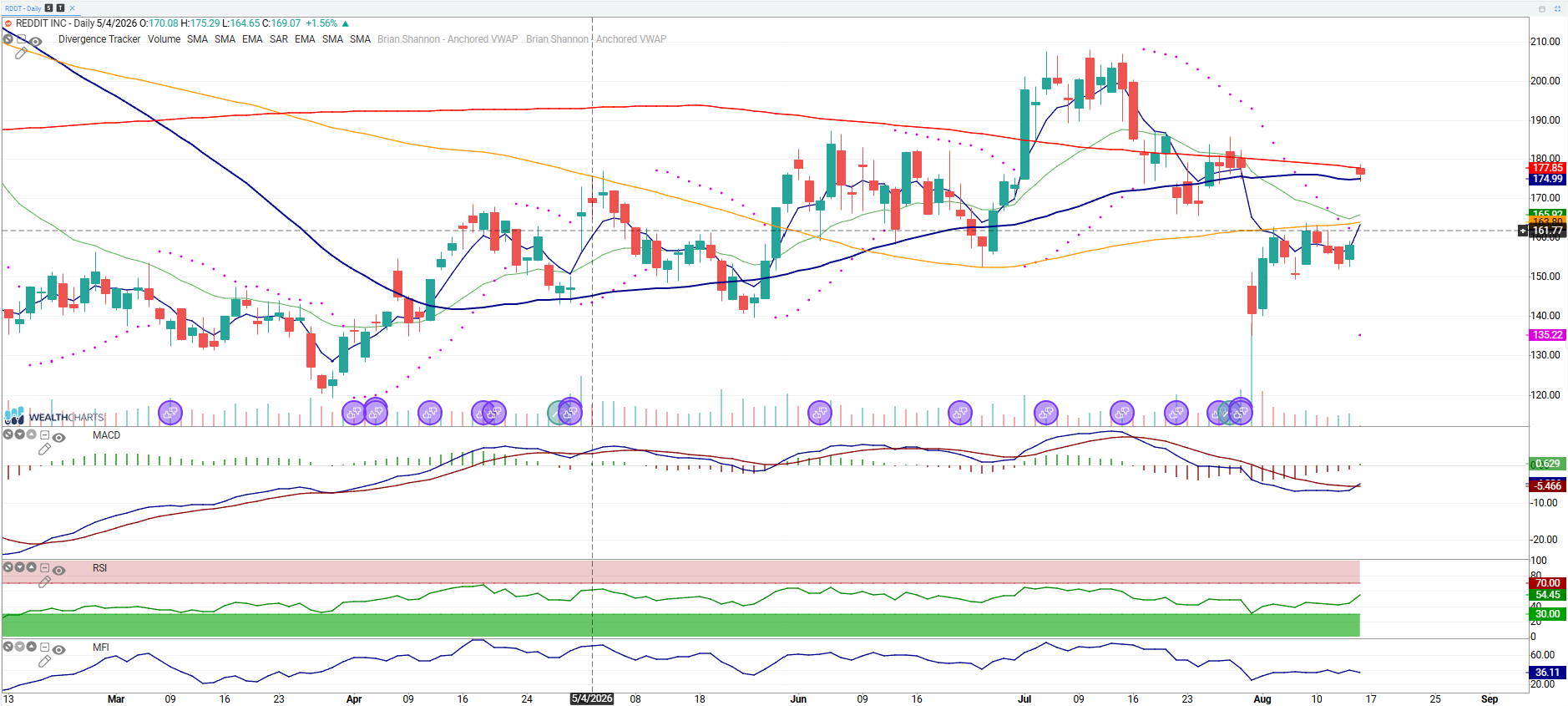Click the +1.56% change value in header
Image resolution: width=1568 pixels, height=706 pixels.
point(321,23)
